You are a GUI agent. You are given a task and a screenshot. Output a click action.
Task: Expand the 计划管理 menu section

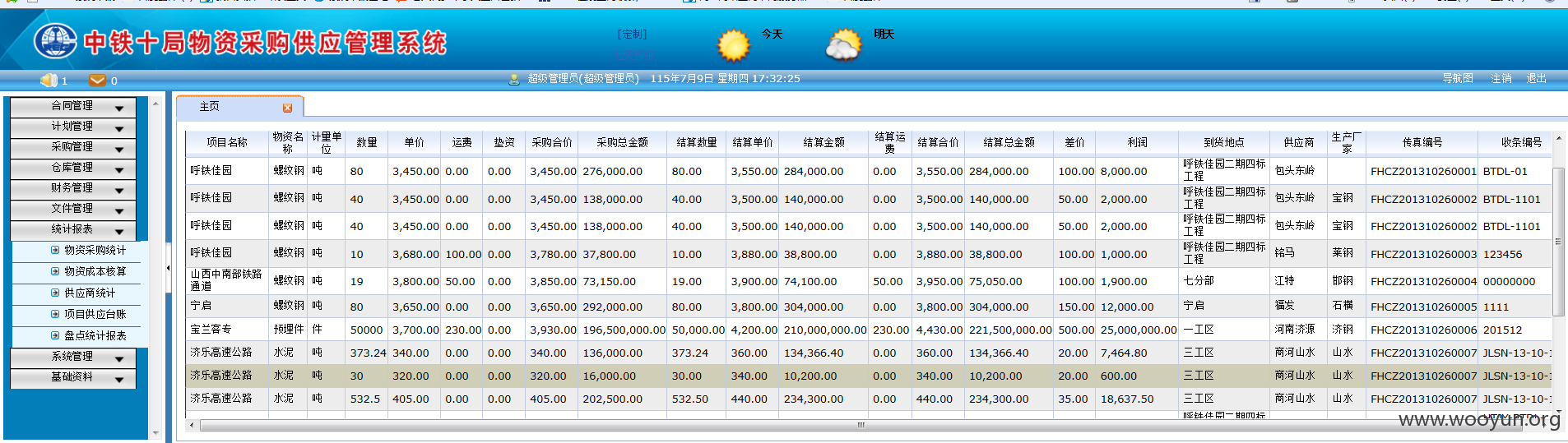point(72,127)
